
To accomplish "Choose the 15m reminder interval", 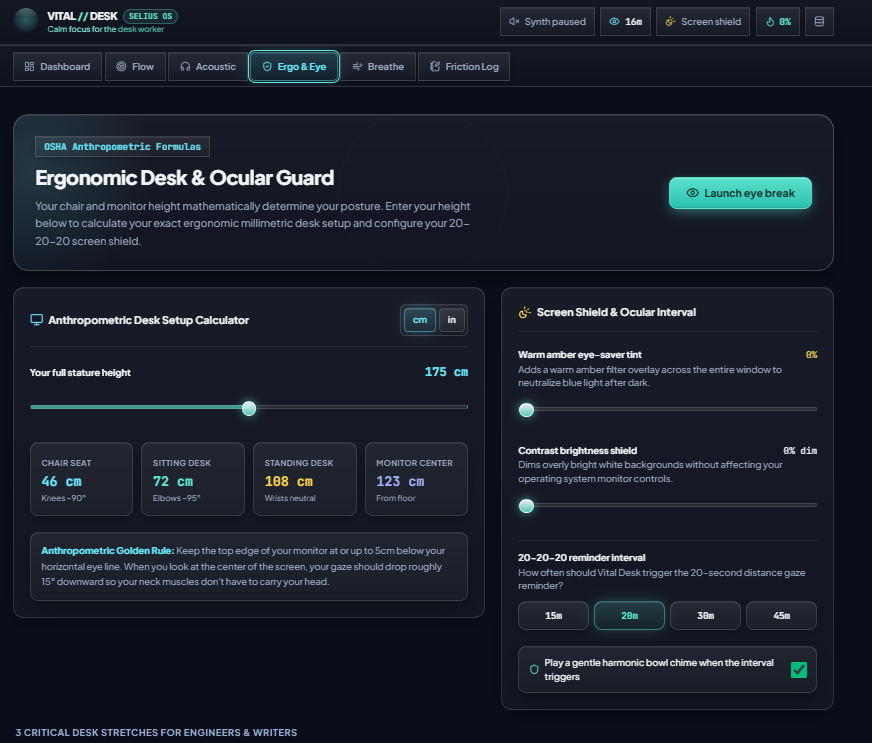I will pos(553,616).
